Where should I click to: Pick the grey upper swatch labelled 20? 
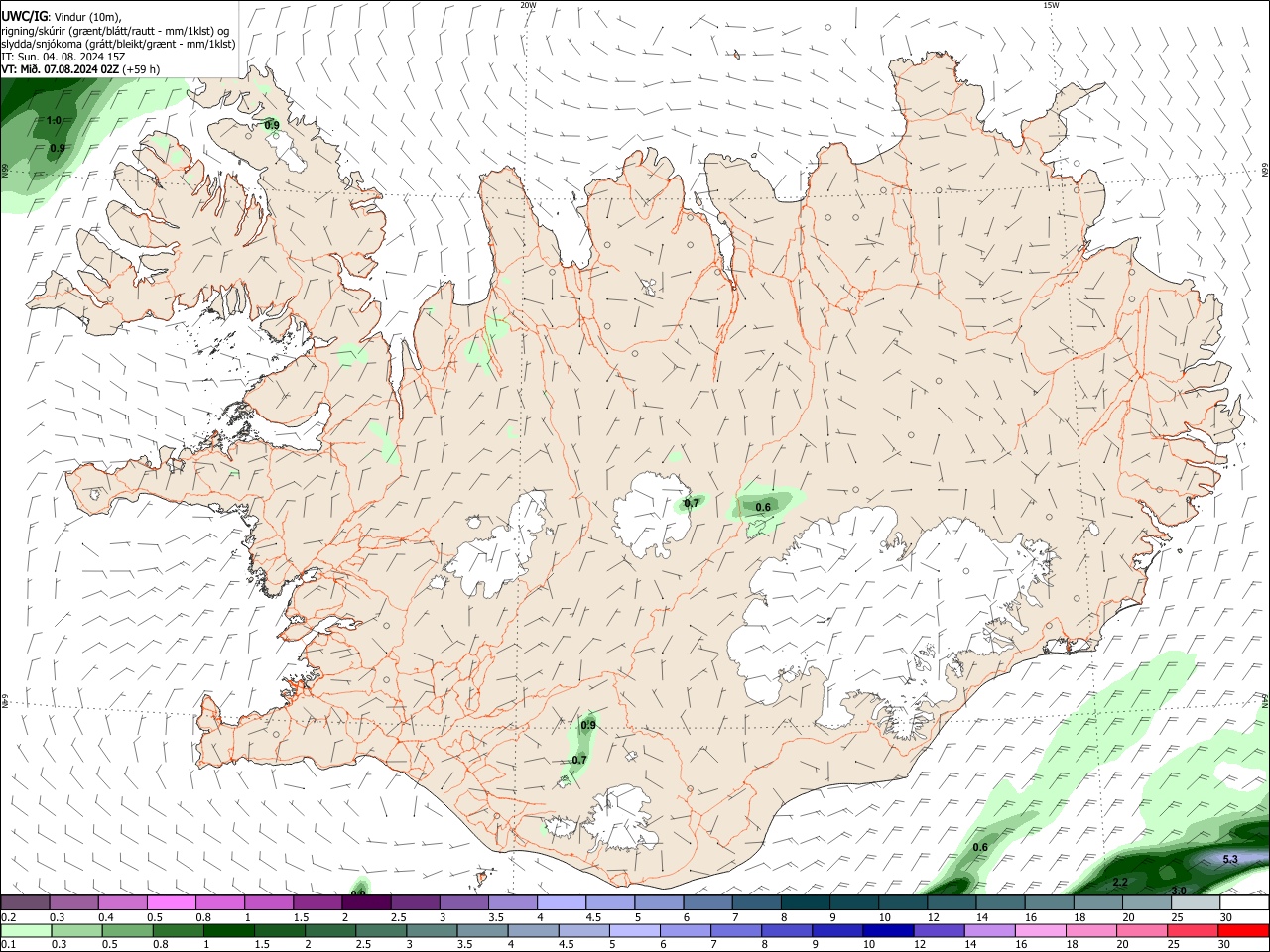click(1147, 902)
